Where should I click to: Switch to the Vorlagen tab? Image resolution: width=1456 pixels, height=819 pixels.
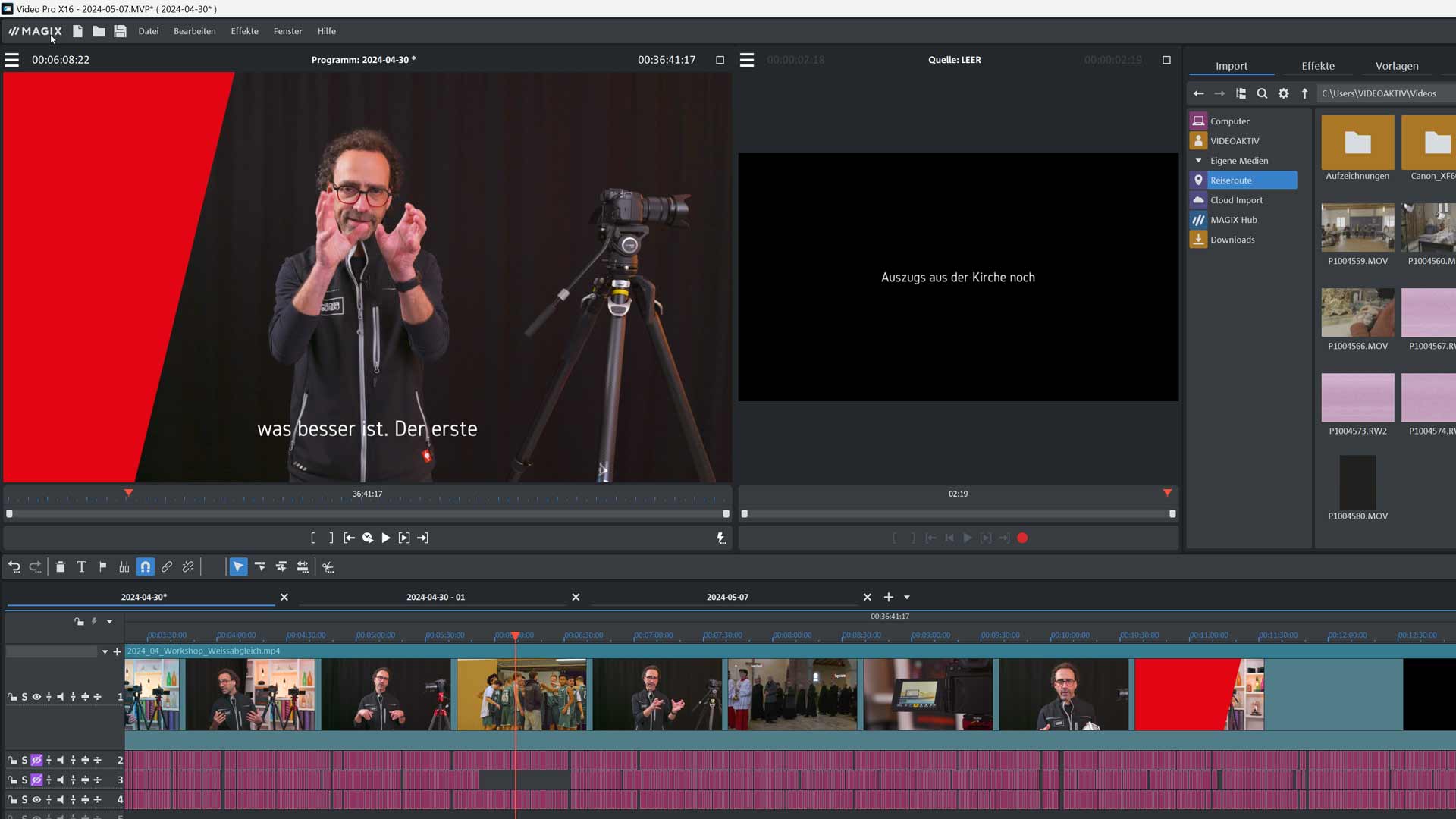click(1396, 66)
